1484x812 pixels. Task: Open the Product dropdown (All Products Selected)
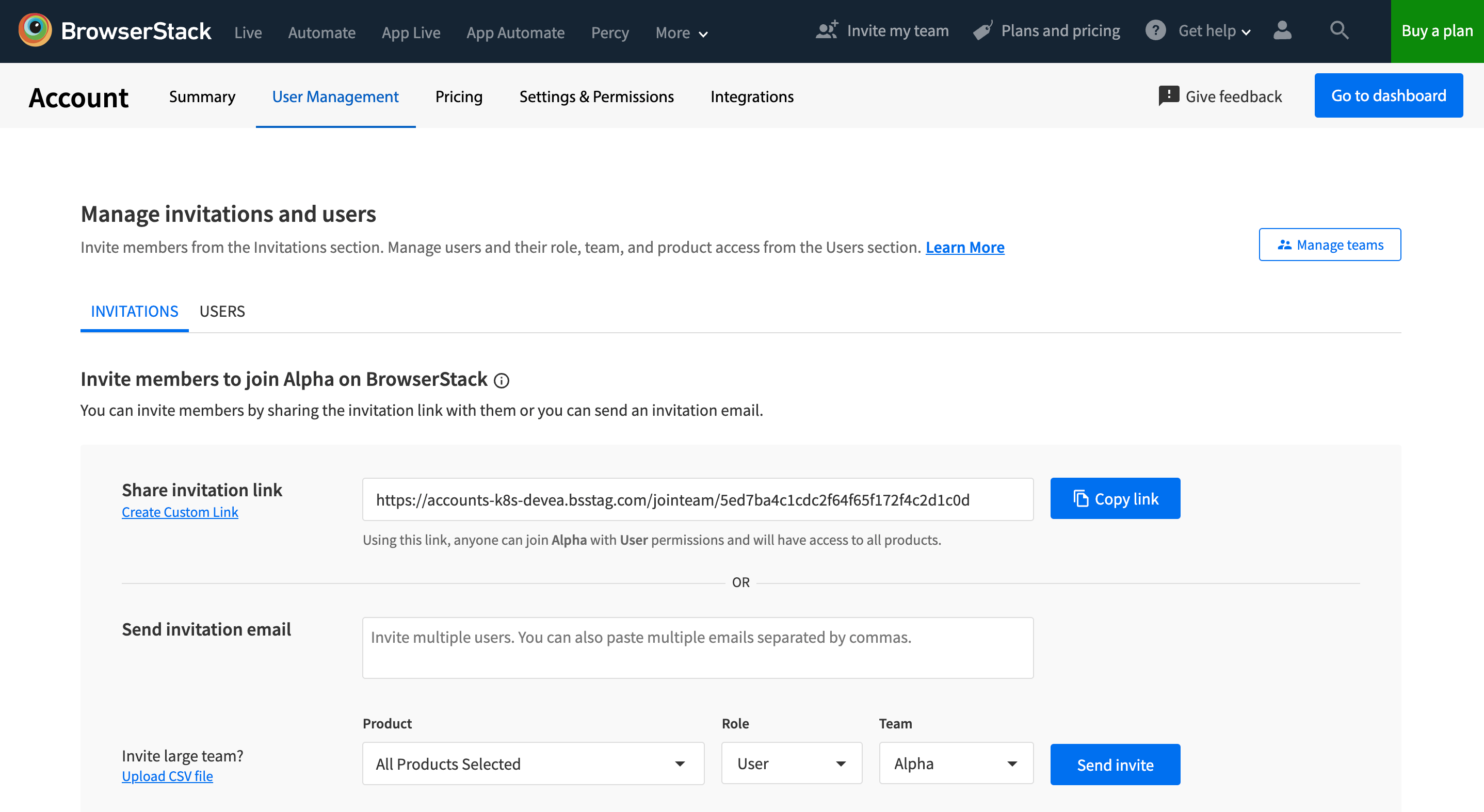[533, 763]
